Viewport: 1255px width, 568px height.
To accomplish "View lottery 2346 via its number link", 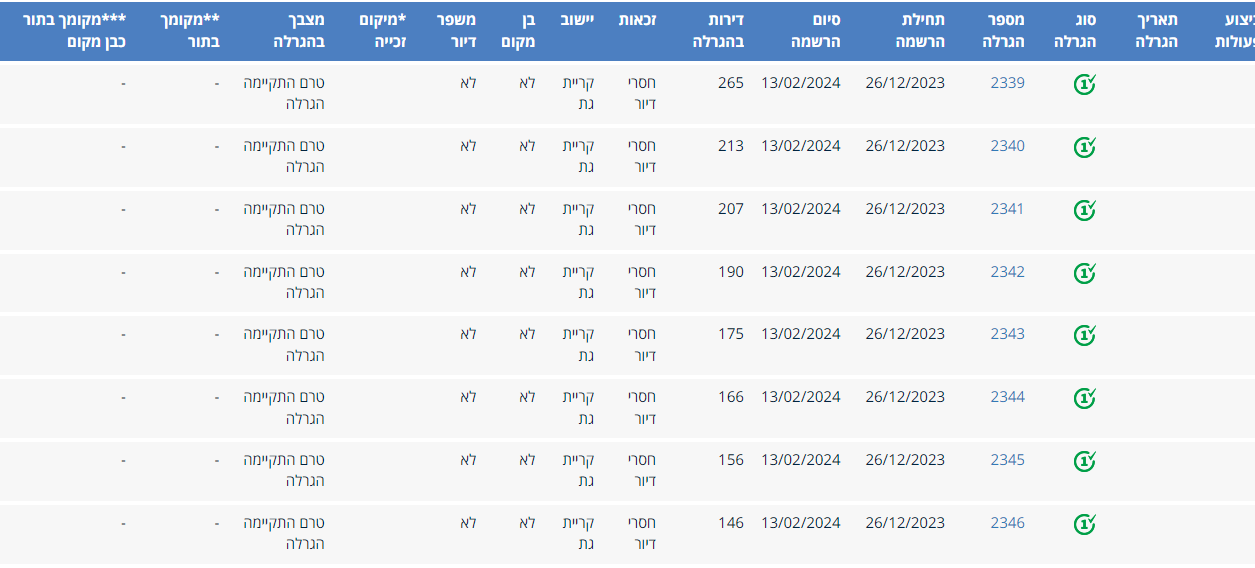I will tap(1007, 523).
